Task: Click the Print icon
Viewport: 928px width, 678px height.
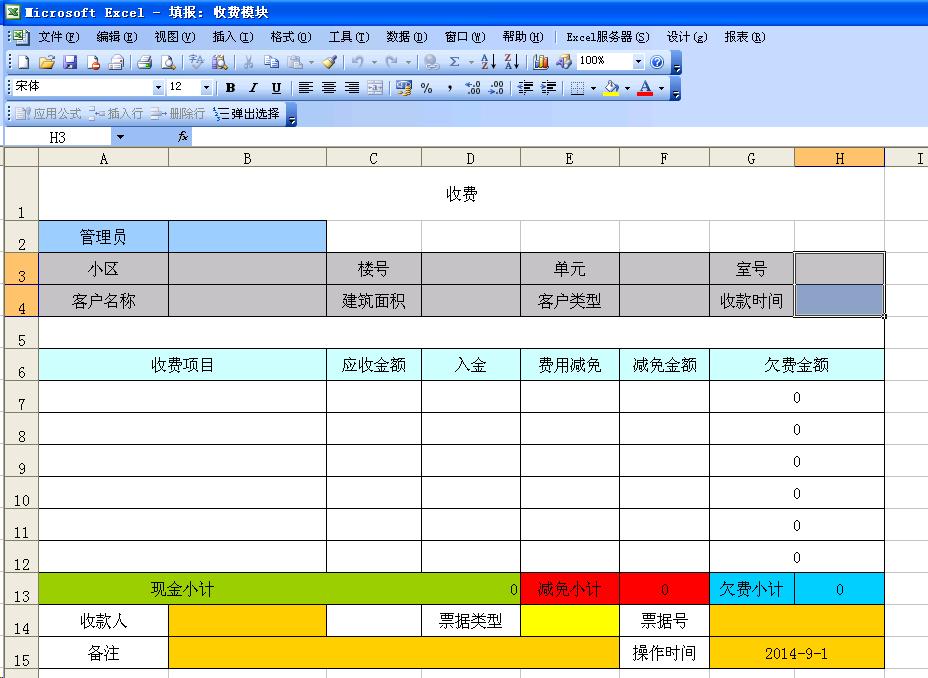Action: [144, 62]
